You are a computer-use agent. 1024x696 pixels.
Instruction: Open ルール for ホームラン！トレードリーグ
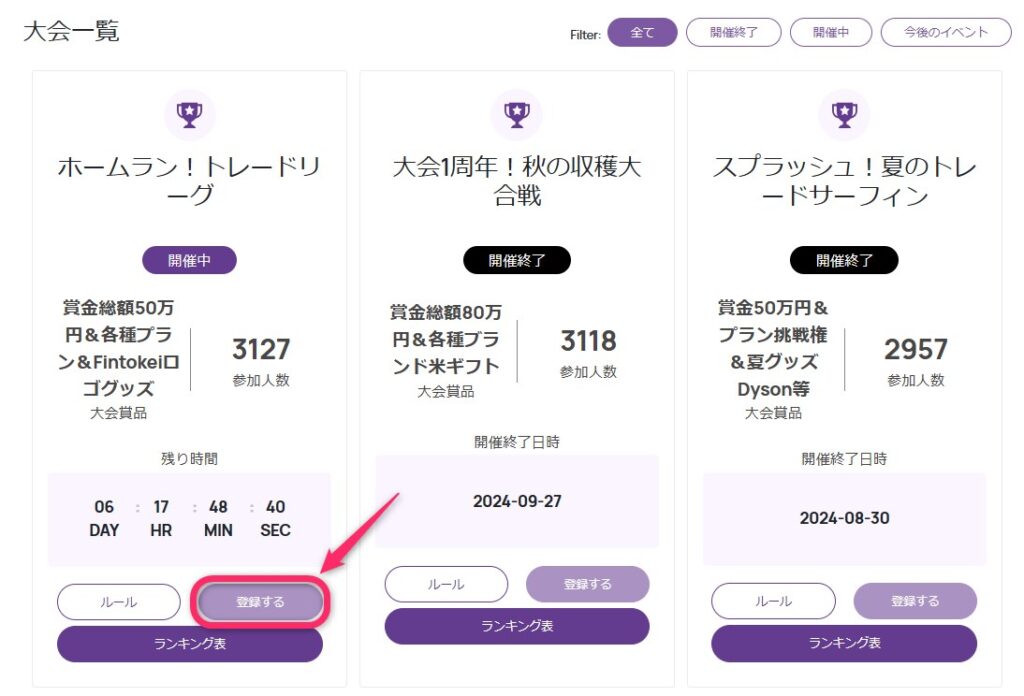(x=118, y=602)
